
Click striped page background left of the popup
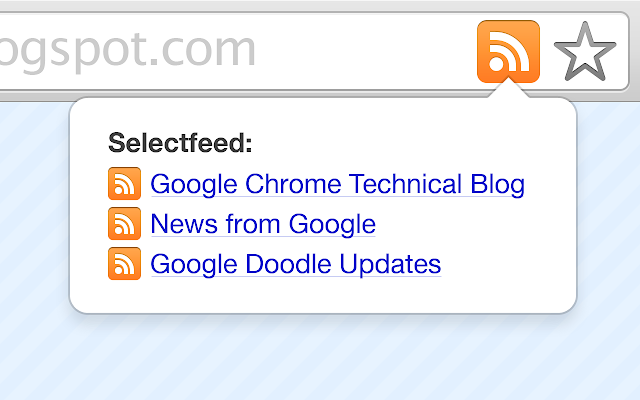(x=34, y=220)
